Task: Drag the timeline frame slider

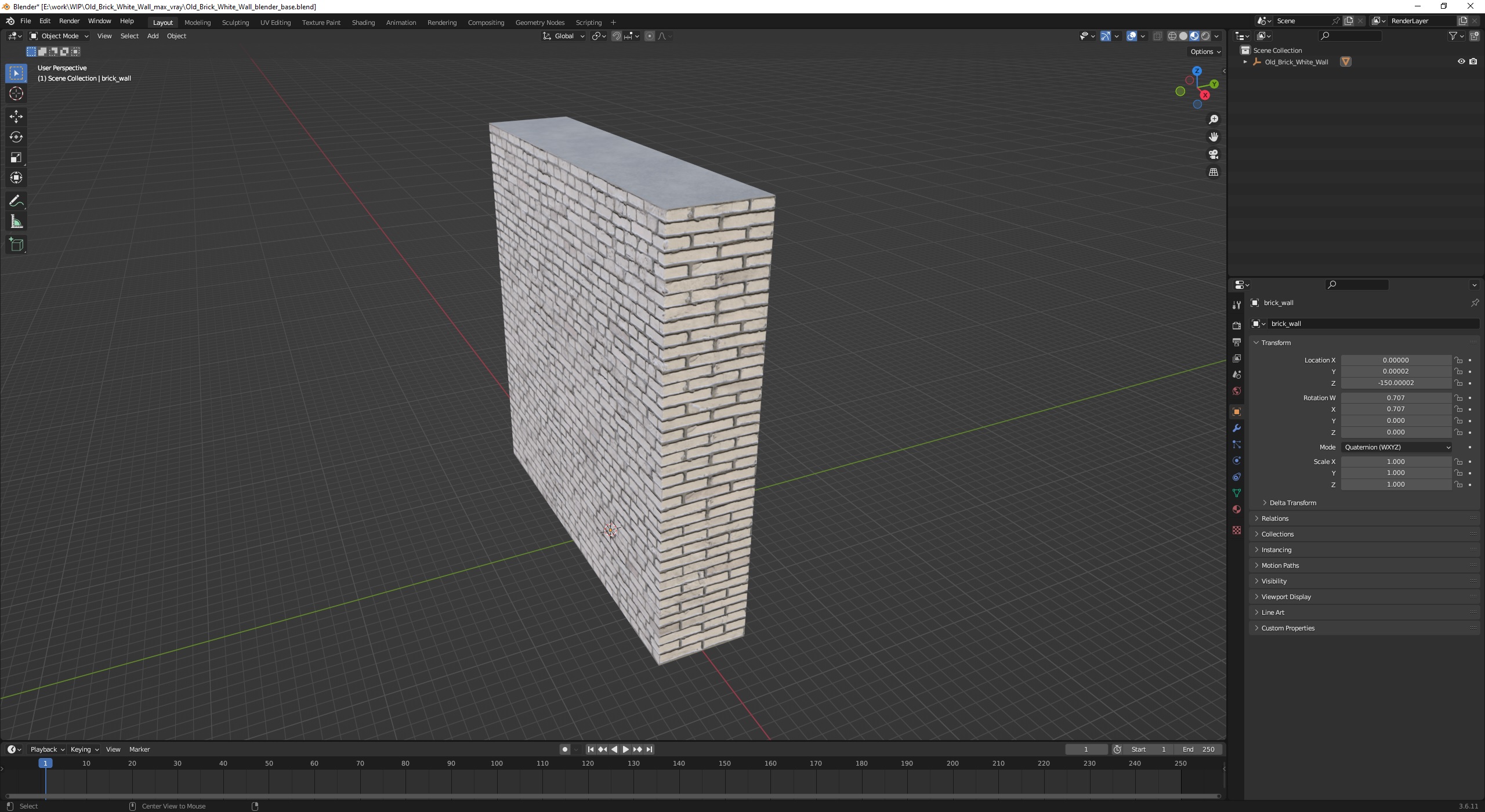Action: point(45,763)
